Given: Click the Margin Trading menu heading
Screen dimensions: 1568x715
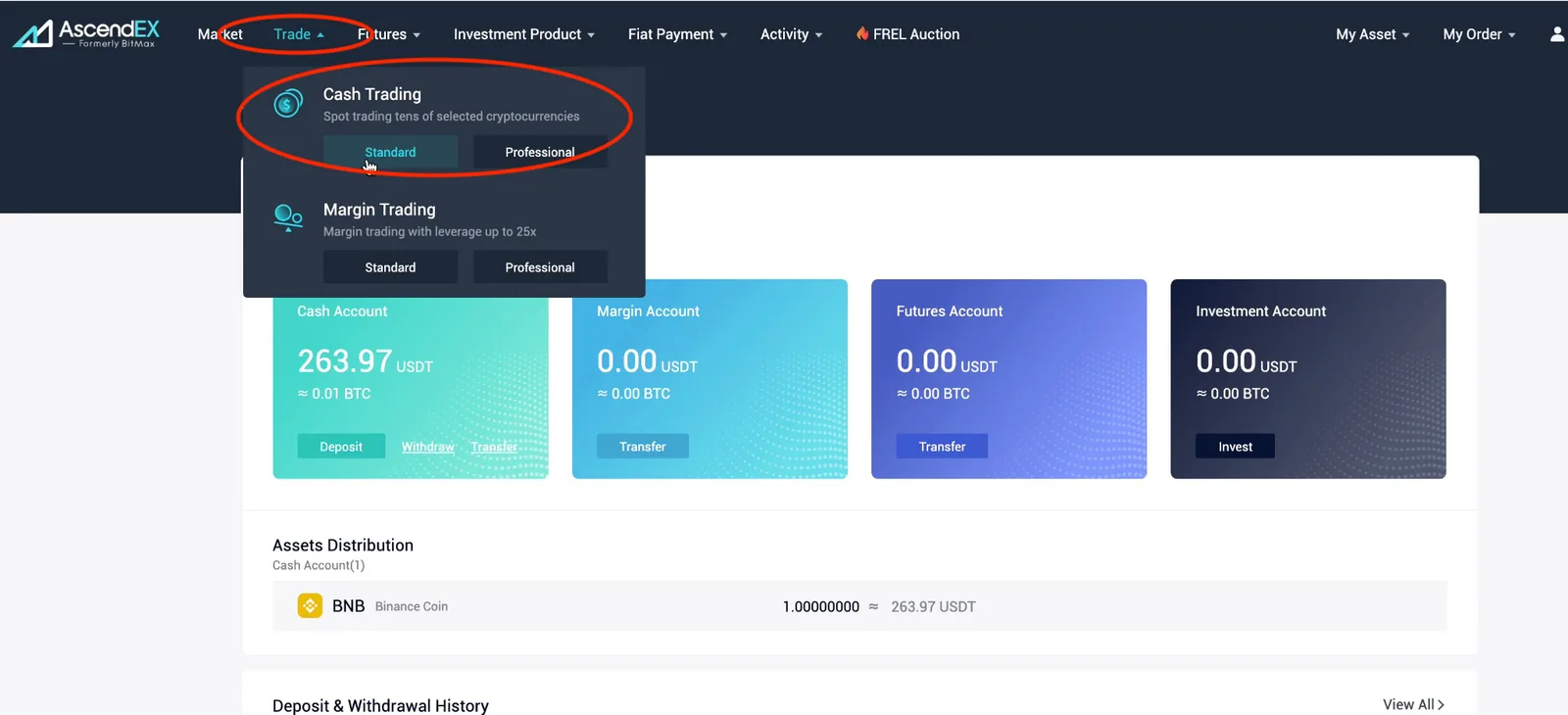Looking at the screenshot, I should click(x=379, y=210).
